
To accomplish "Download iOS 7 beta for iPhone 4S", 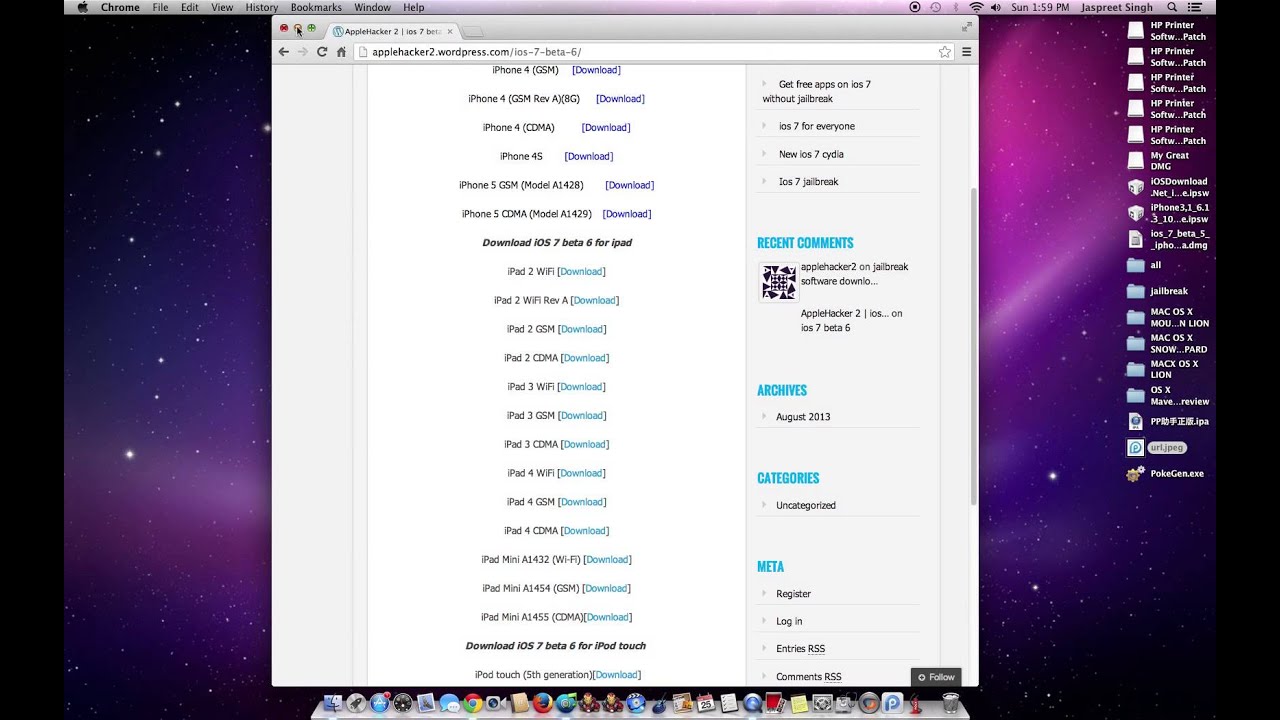I will (589, 156).
